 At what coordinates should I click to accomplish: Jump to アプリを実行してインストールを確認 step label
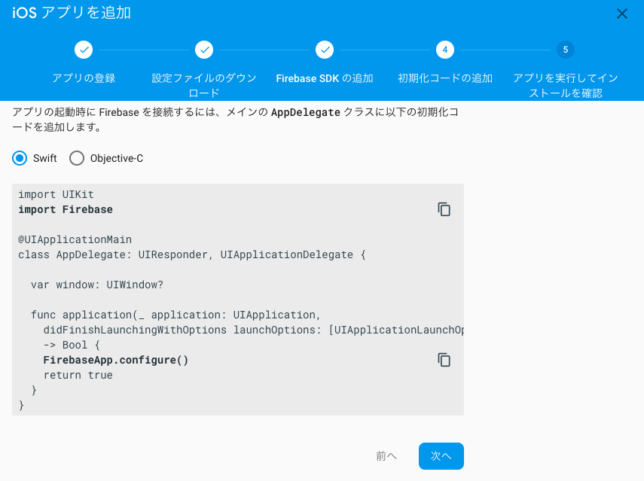566,85
